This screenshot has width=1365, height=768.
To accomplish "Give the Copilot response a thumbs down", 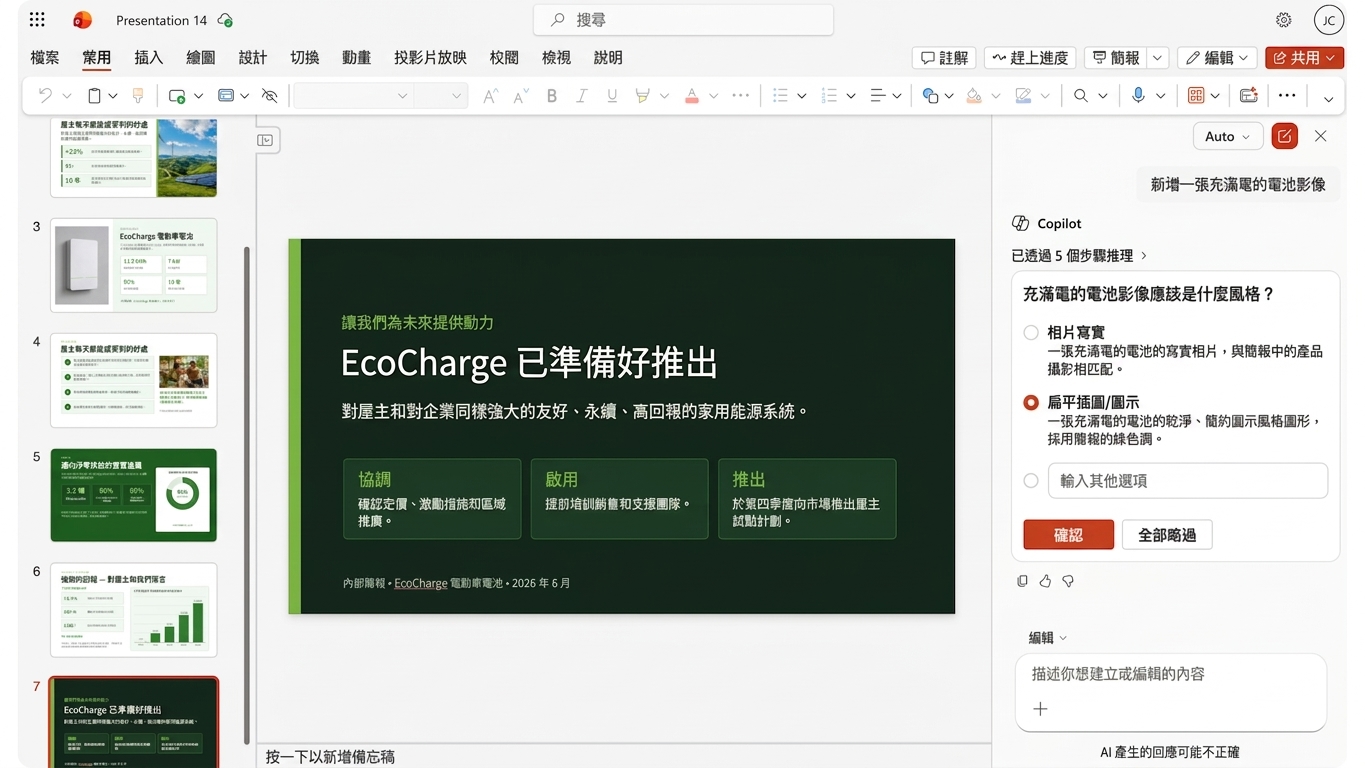I will coord(1068,581).
